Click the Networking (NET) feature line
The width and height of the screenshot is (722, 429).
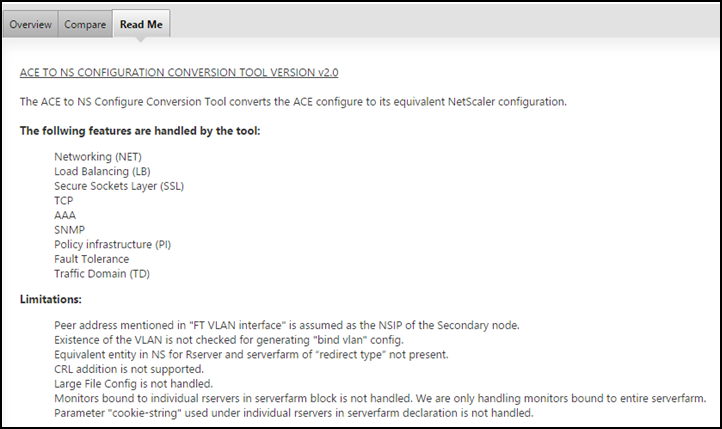pos(99,157)
